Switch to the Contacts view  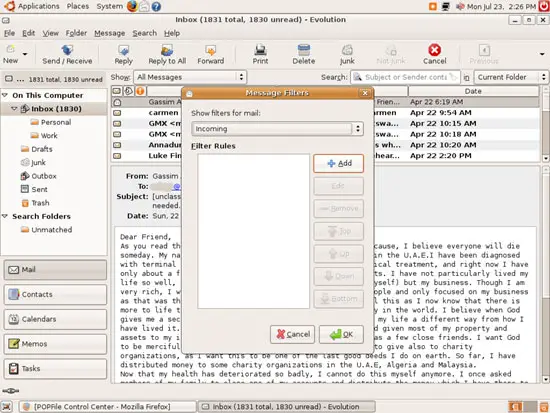tap(55, 294)
